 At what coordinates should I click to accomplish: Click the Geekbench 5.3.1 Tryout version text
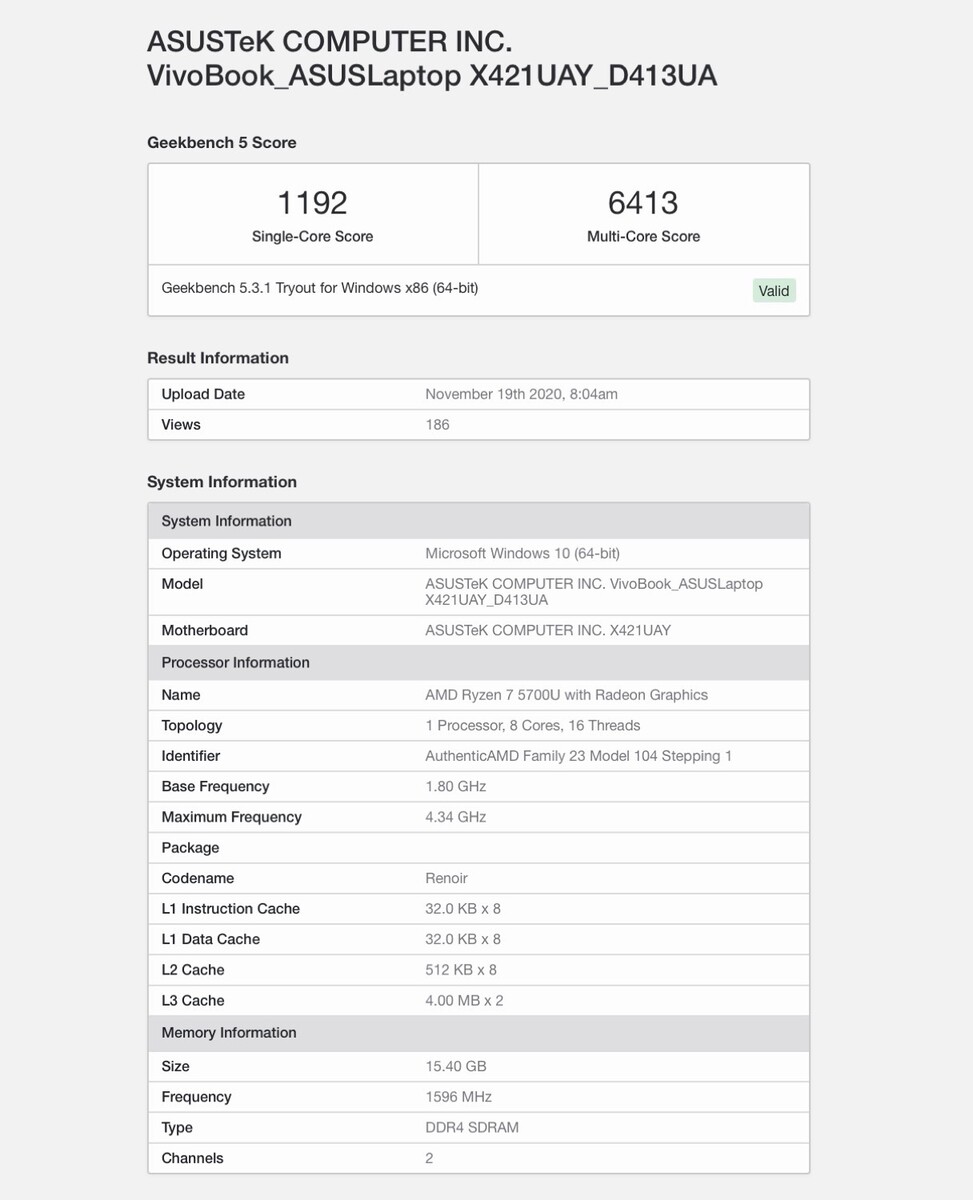(320, 288)
